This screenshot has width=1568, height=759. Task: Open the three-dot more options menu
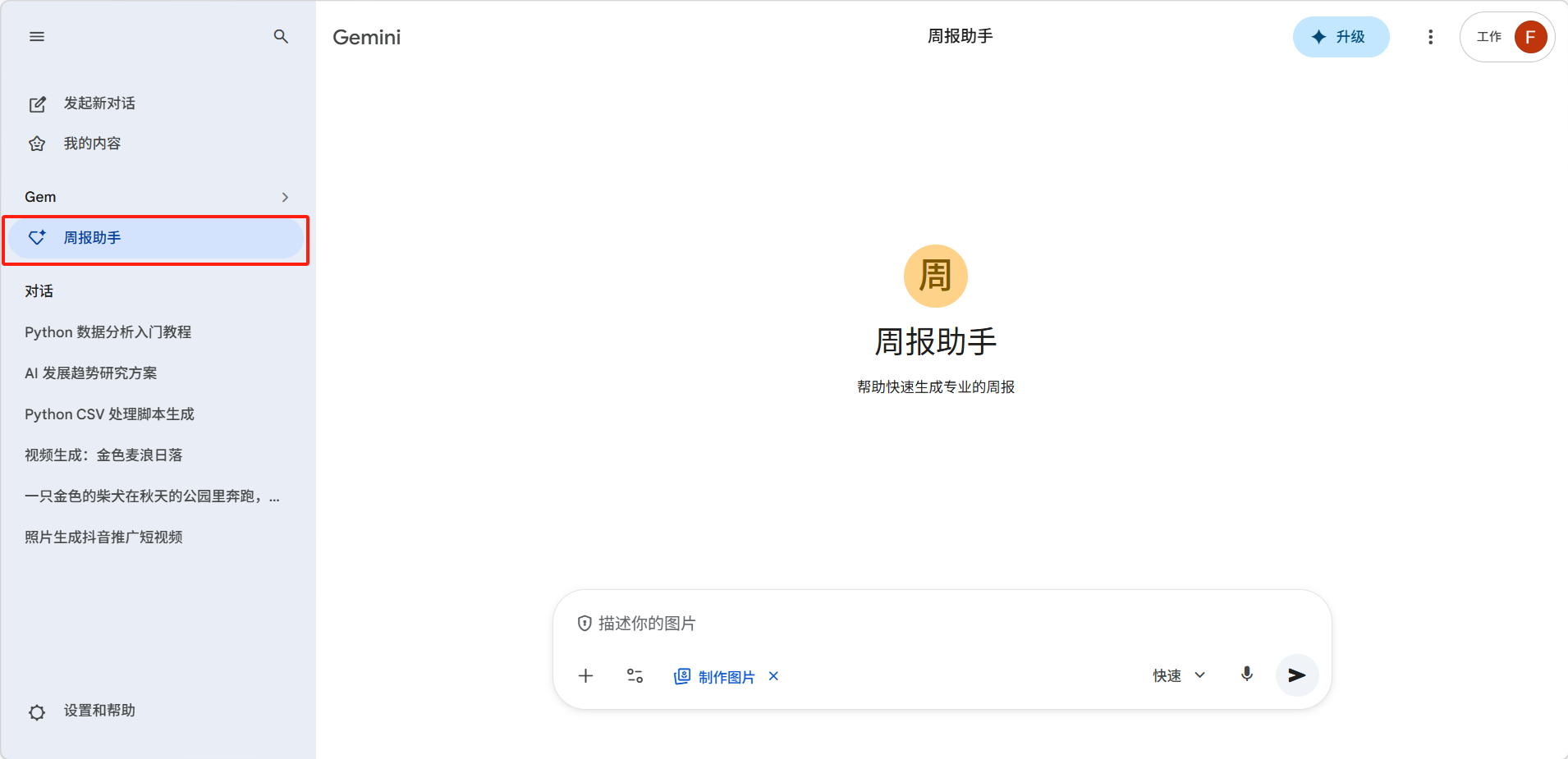[1430, 37]
